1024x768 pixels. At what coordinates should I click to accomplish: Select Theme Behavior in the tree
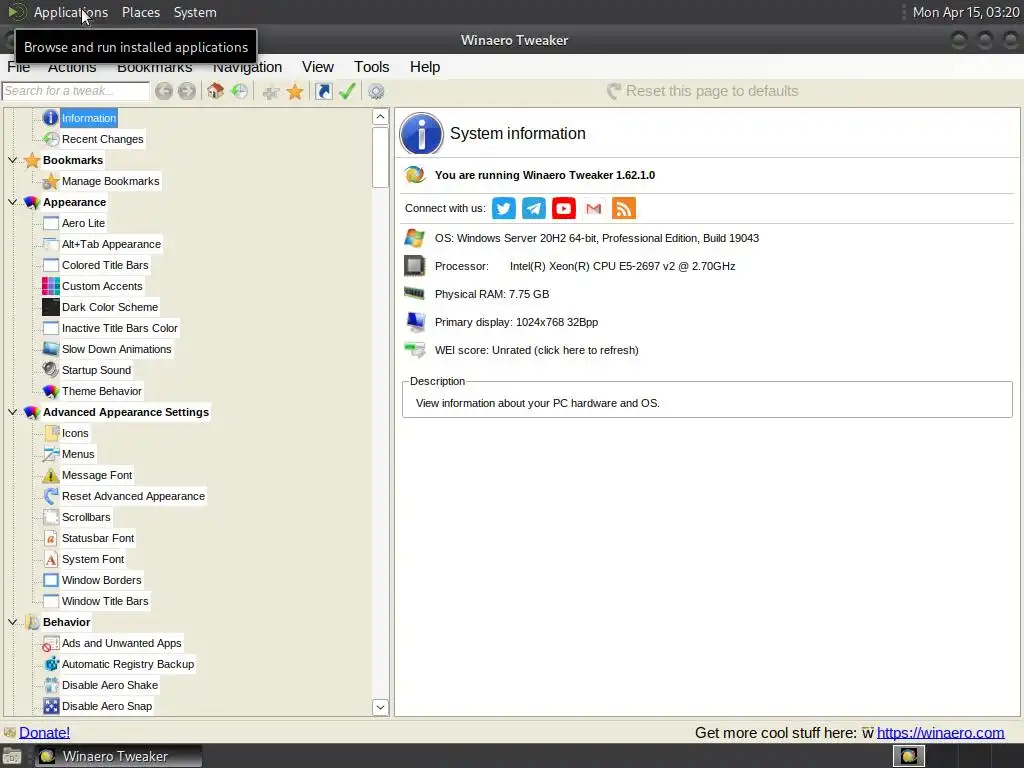point(101,391)
